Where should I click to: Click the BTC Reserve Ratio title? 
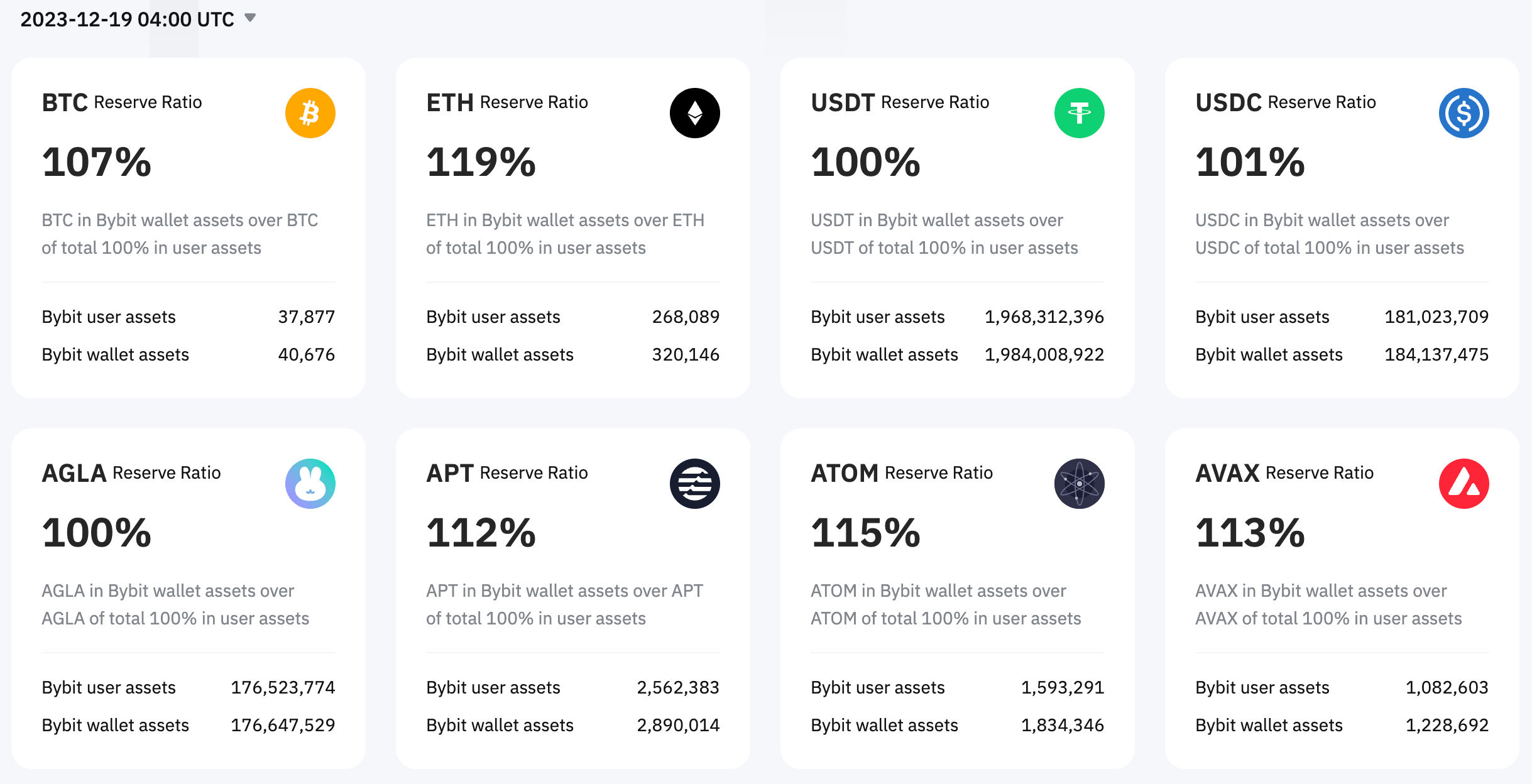(122, 102)
